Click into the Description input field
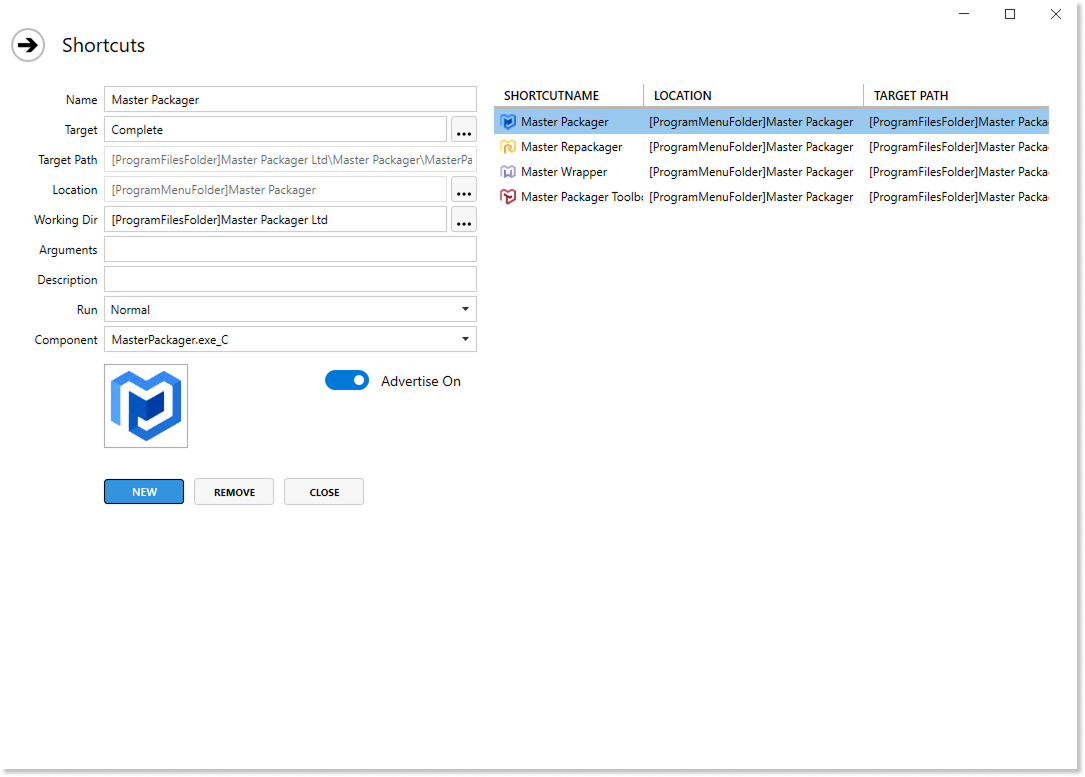This screenshot has height=777, width=1085. [290, 280]
